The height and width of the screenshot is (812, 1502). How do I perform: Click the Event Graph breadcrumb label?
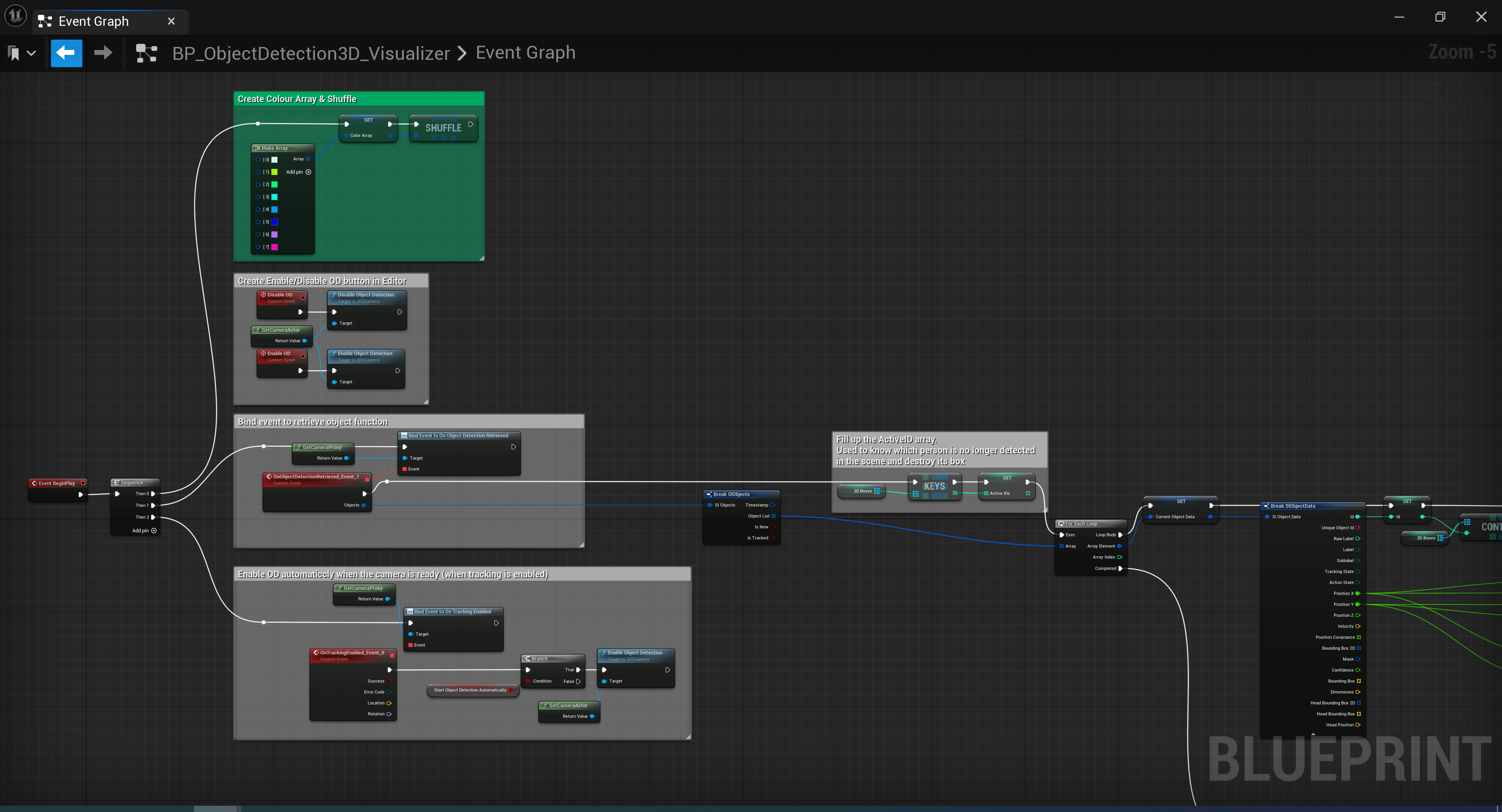click(x=525, y=52)
